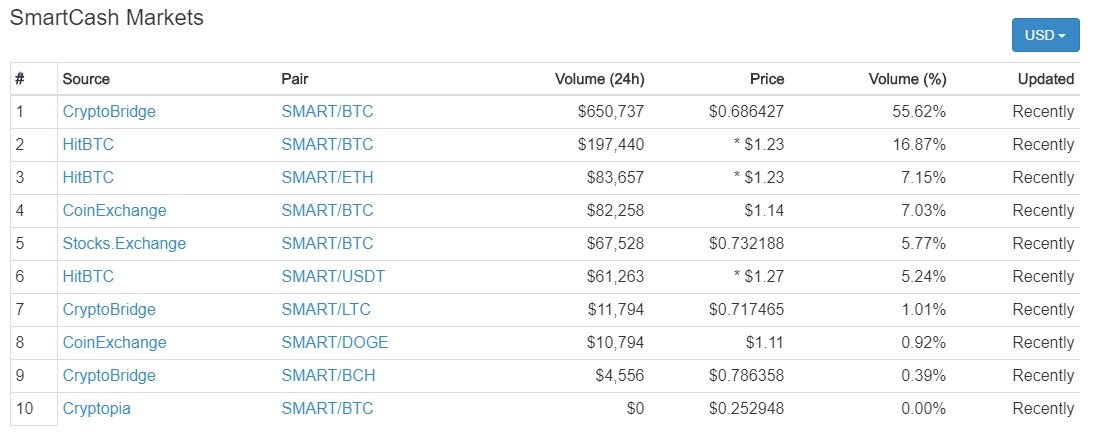The width and height of the screenshot is (1109, 434).
Task: Select SMART/ETH pair on HitBTC
Action: pos(327,177)
